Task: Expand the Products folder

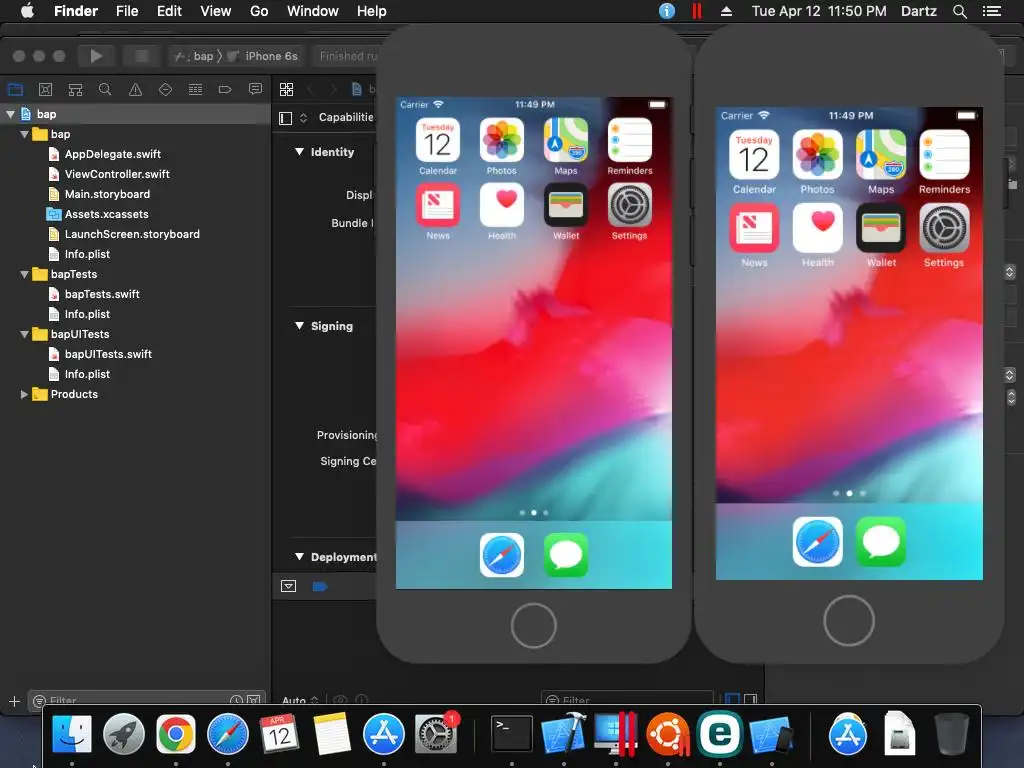Action: pos(24,394)
